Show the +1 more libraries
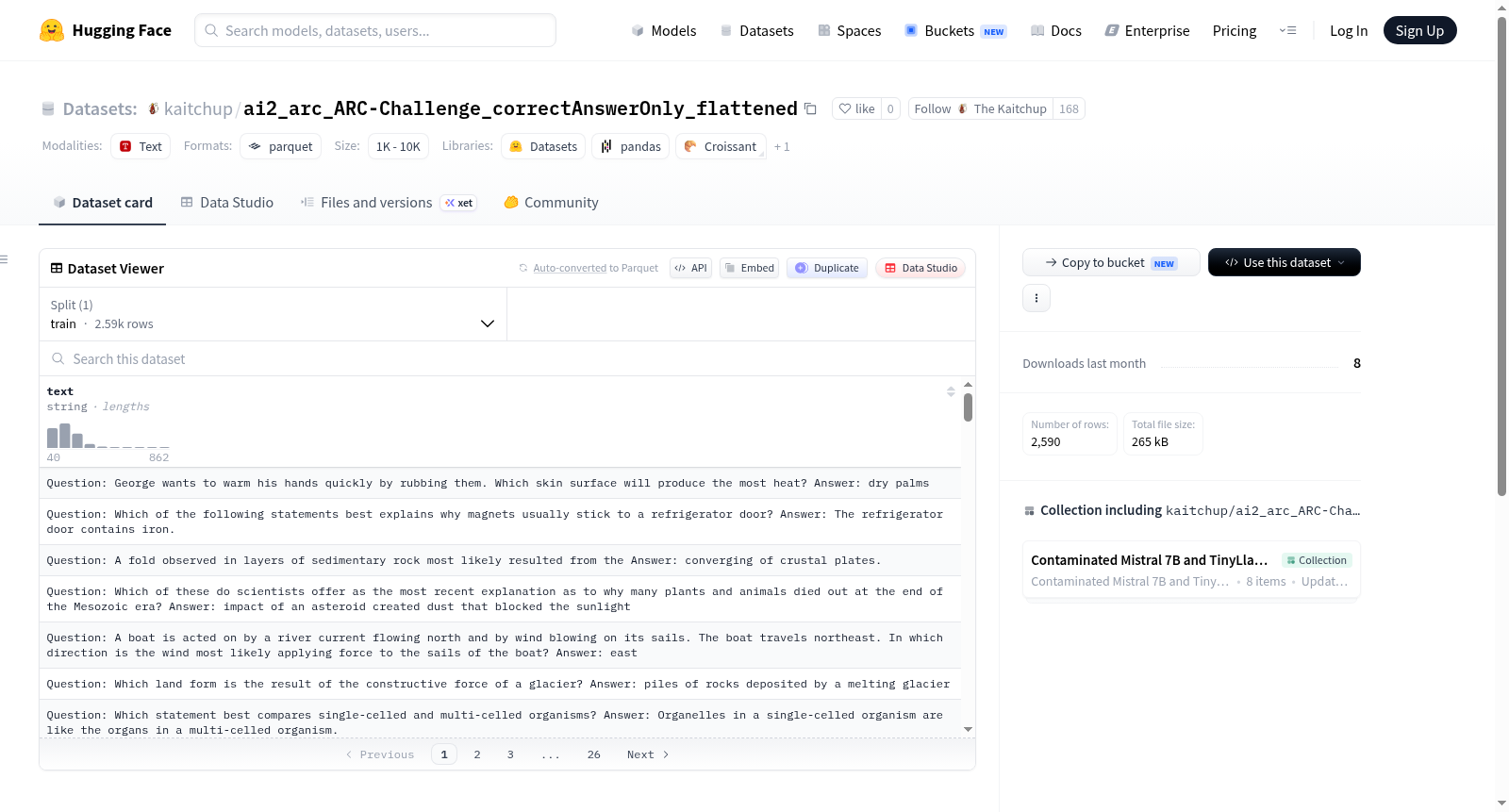 click(782, 146)
